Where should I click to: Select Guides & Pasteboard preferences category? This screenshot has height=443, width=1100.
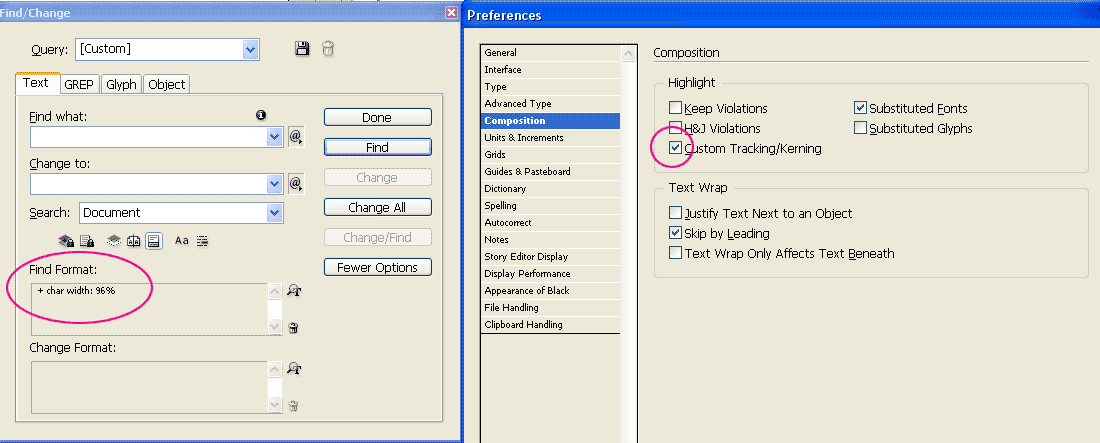click(551, 171)
